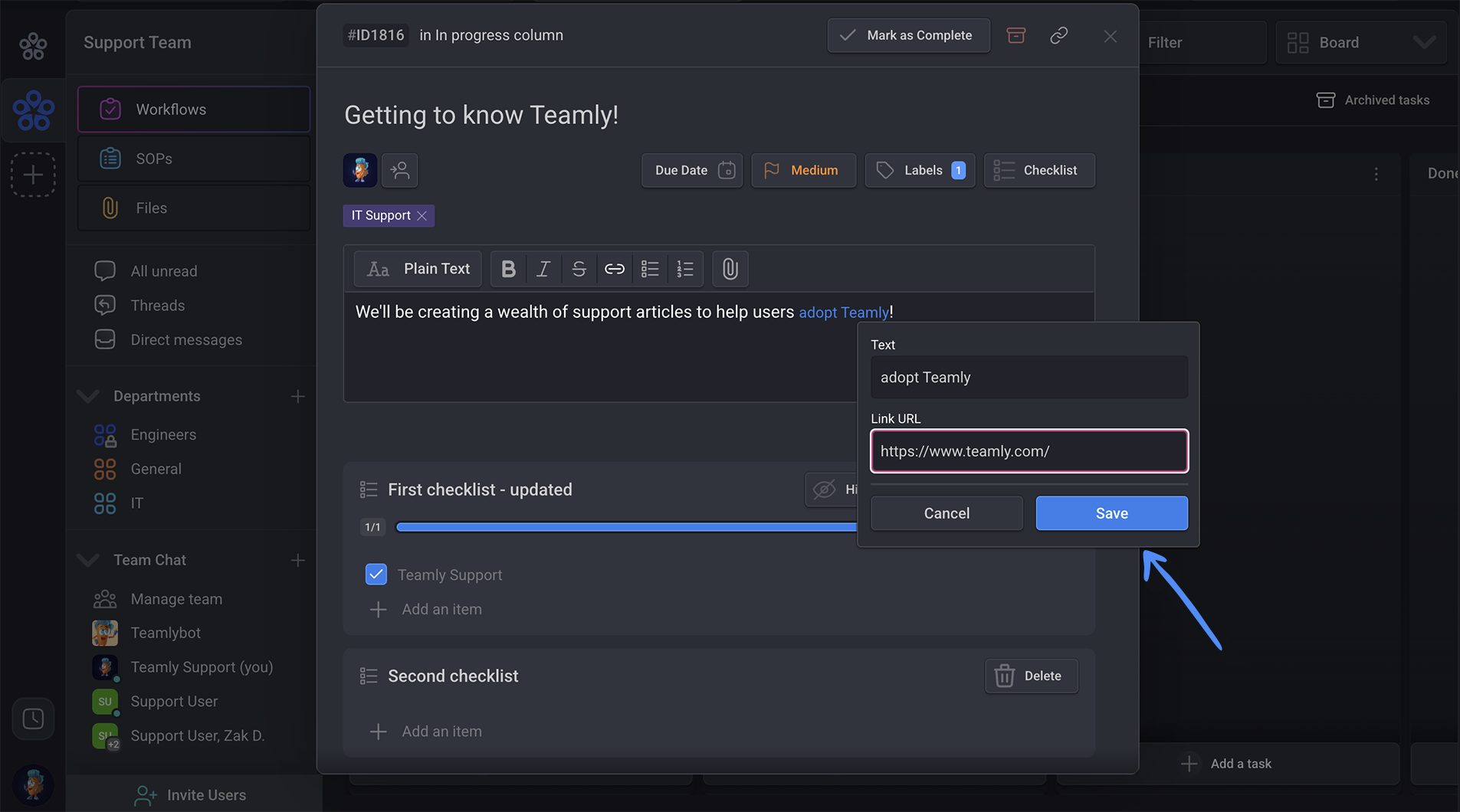Click the link Text input field
Image resolution: width=1460 pixels, height=812 pixels.
point(1029,377)
